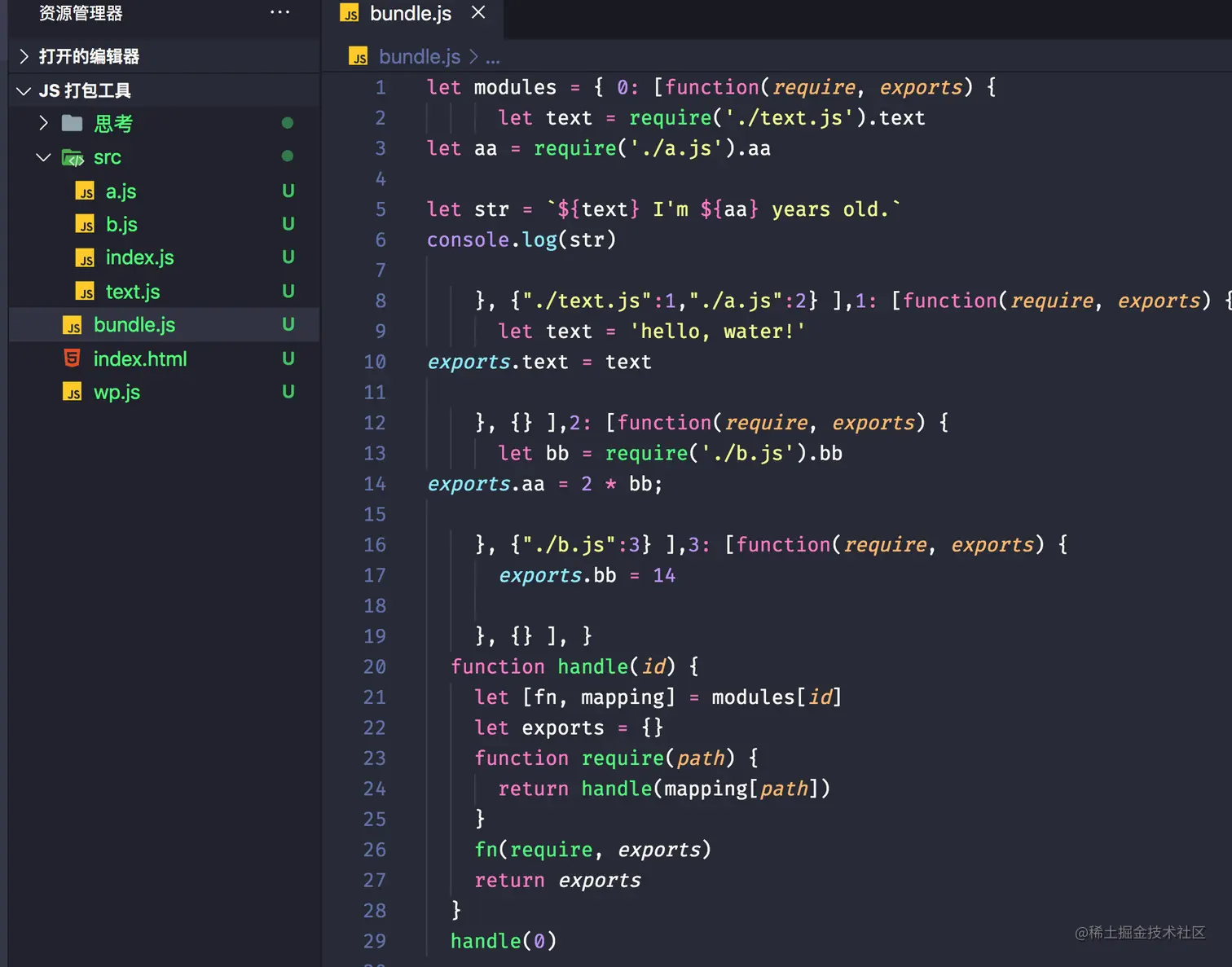The height and width of the screenshot is (967, 1232).
Task: Click the JS icon beside b.js
Action: click(85, 224)
